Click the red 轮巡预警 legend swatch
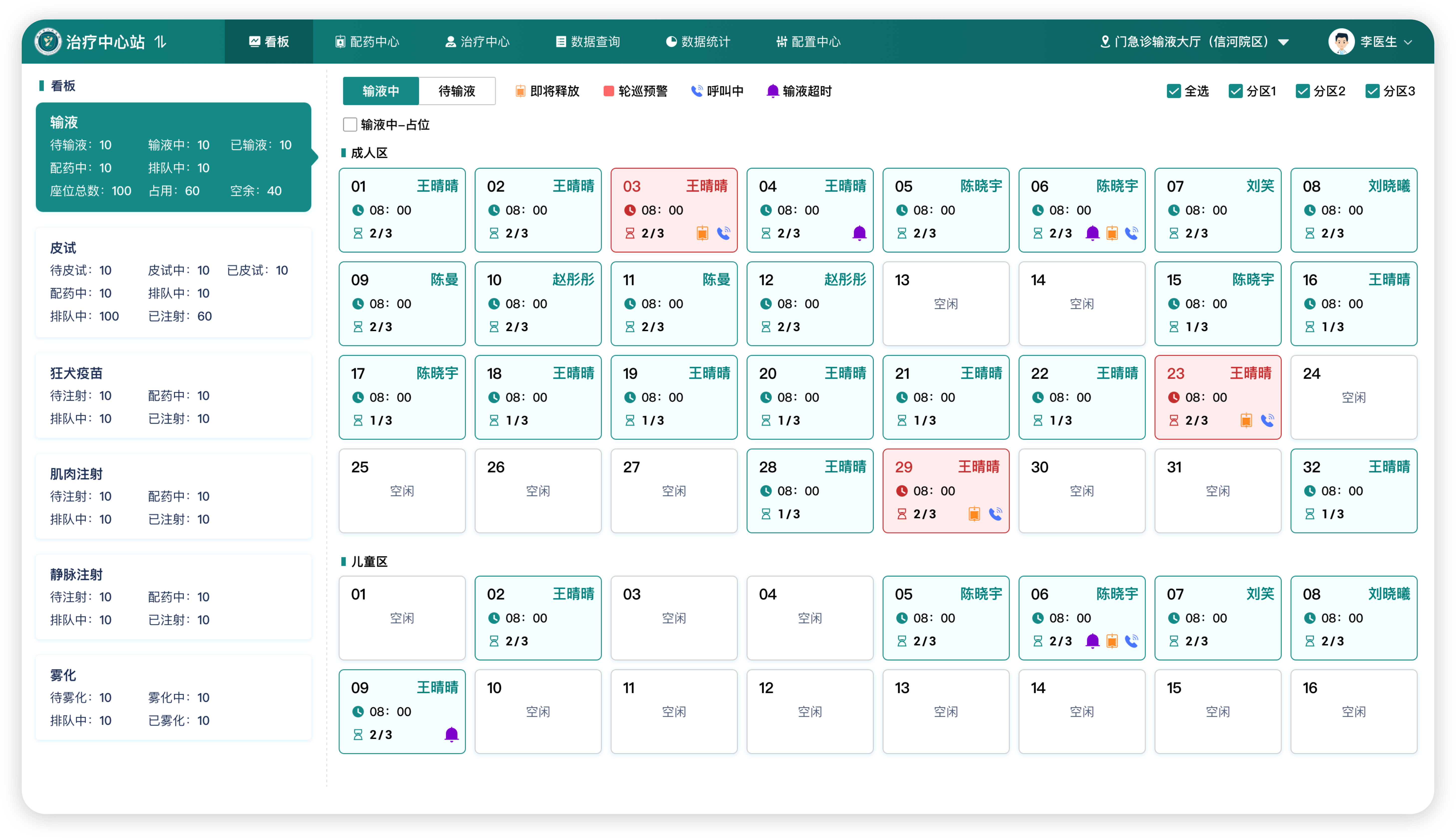 tap(608, 91)
